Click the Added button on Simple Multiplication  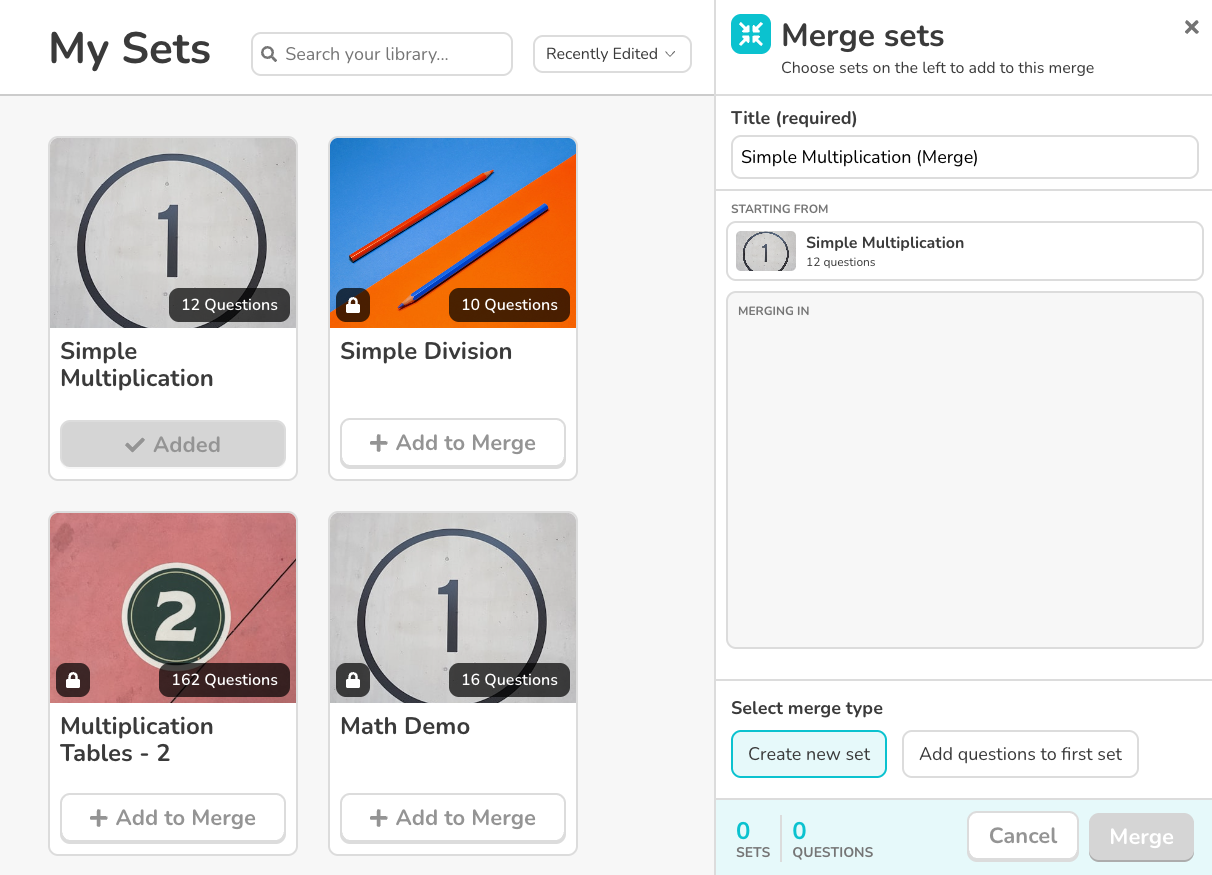pos(173,444)
